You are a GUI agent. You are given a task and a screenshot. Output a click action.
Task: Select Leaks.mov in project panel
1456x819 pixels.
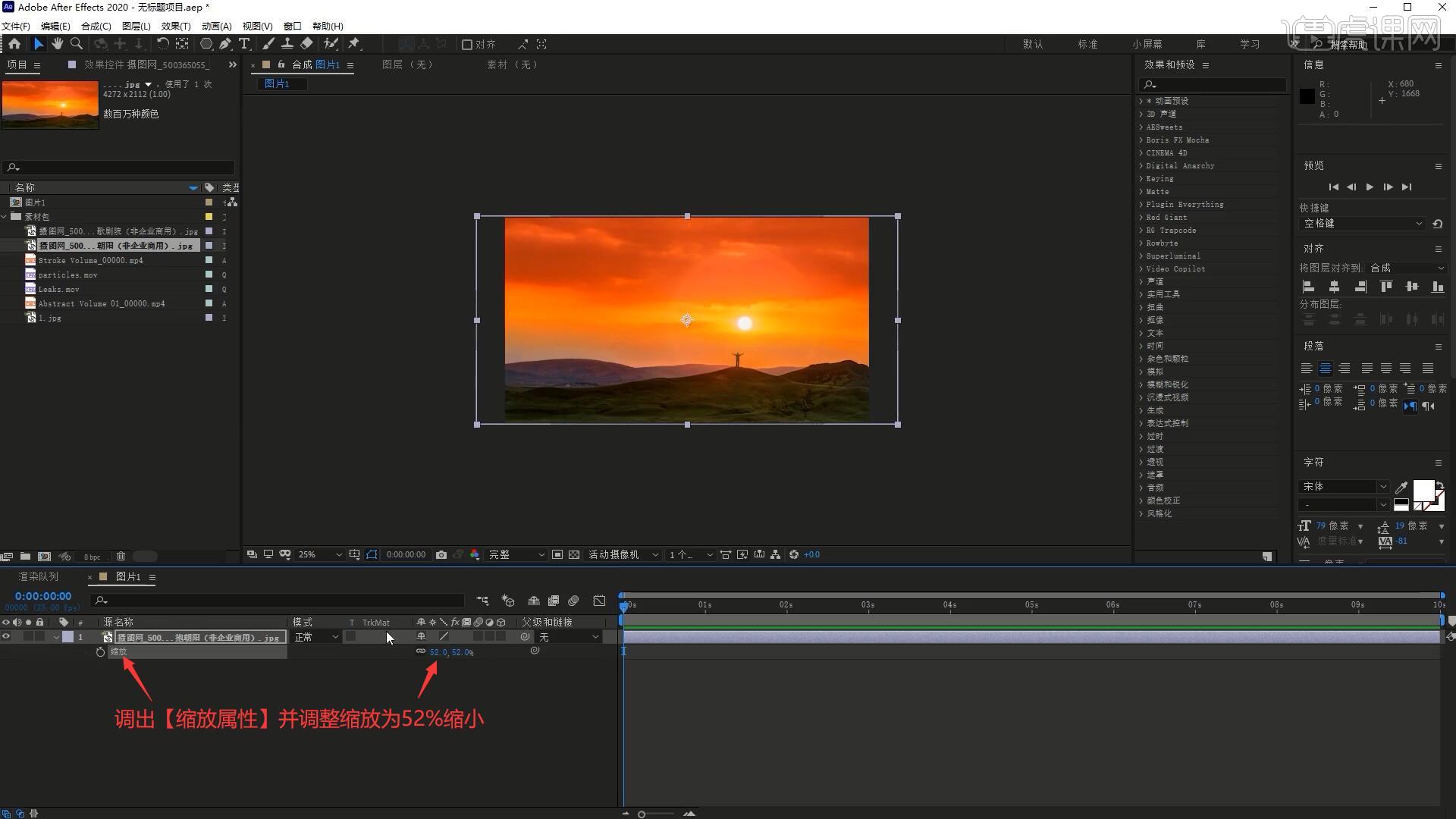(59, 289)
